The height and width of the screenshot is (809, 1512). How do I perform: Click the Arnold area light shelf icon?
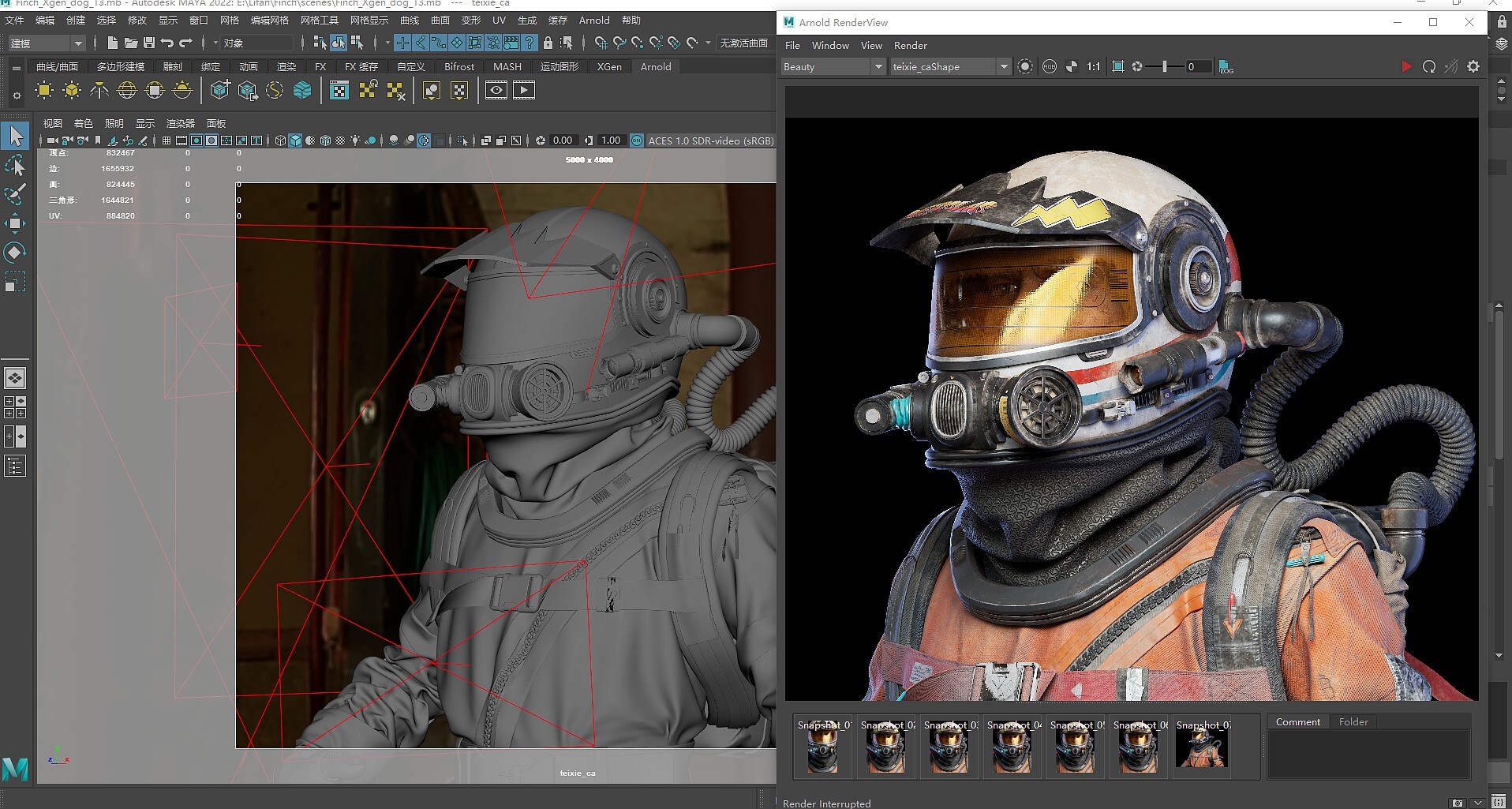[x=44, y=91]
